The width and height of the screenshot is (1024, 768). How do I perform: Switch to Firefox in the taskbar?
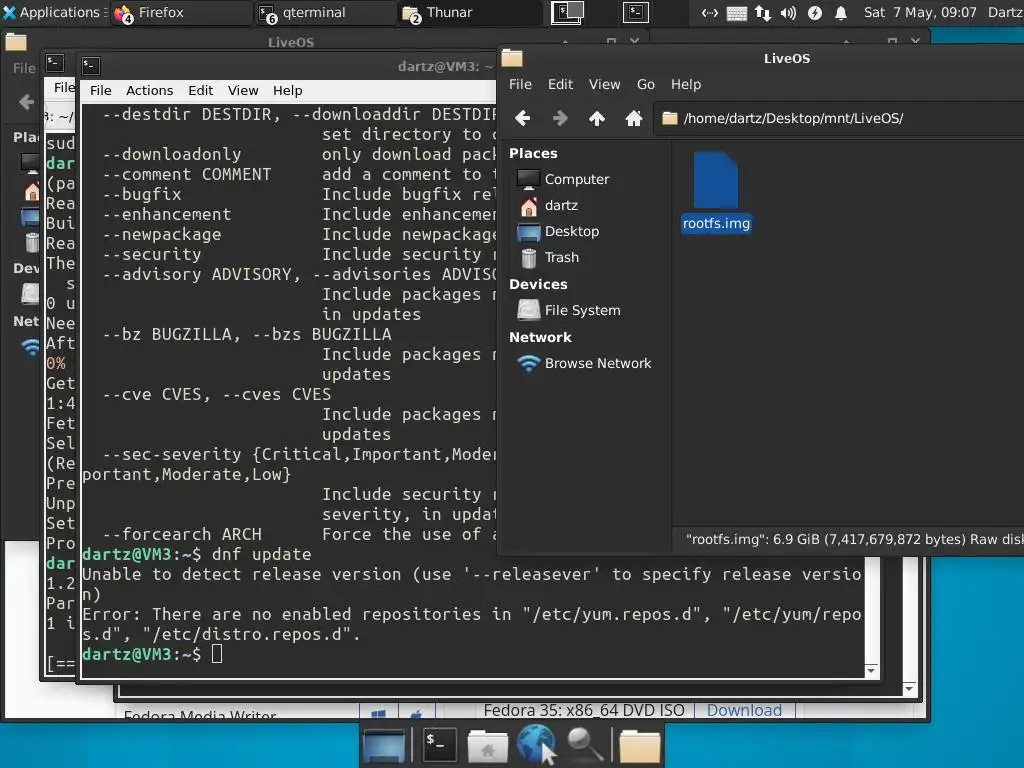tap(182, 12)
